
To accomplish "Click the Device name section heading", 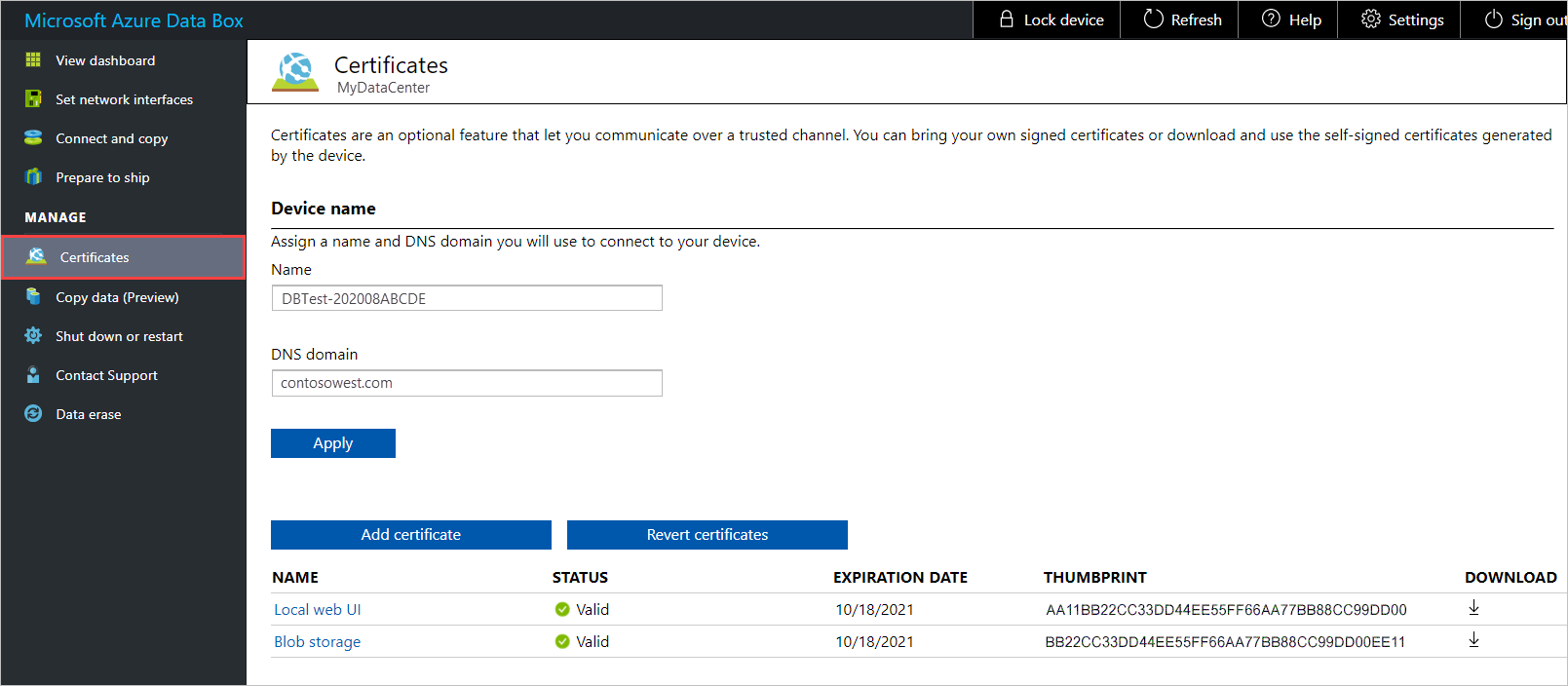I will pyautogui.click(x=324, y=209).
